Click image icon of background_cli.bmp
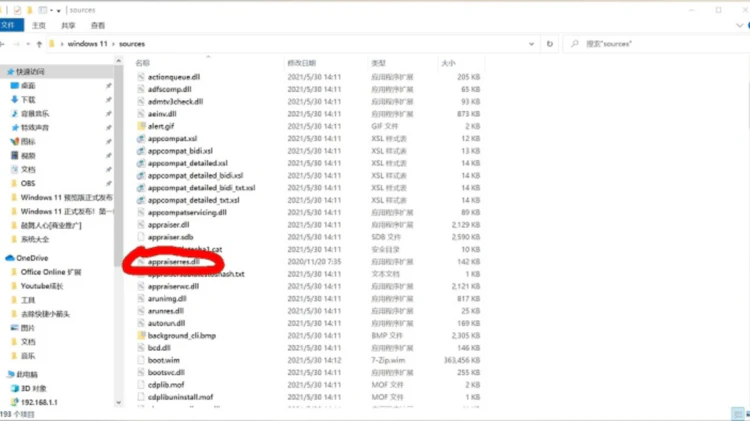The height and width of the screenshot is (421, 750). pyautogui.click(x=141, y=335)
